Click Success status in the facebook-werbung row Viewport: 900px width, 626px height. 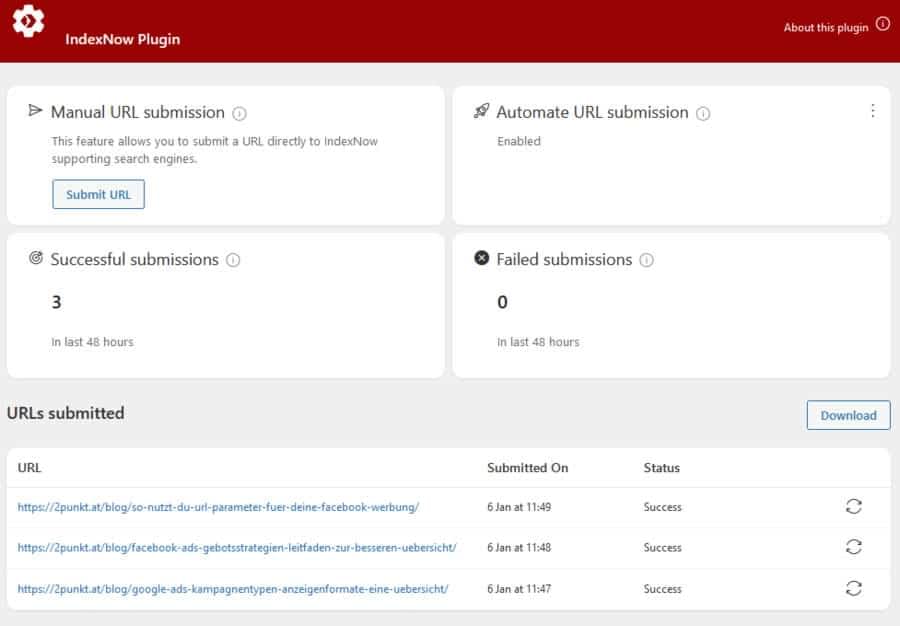click(x=662, y=507)
